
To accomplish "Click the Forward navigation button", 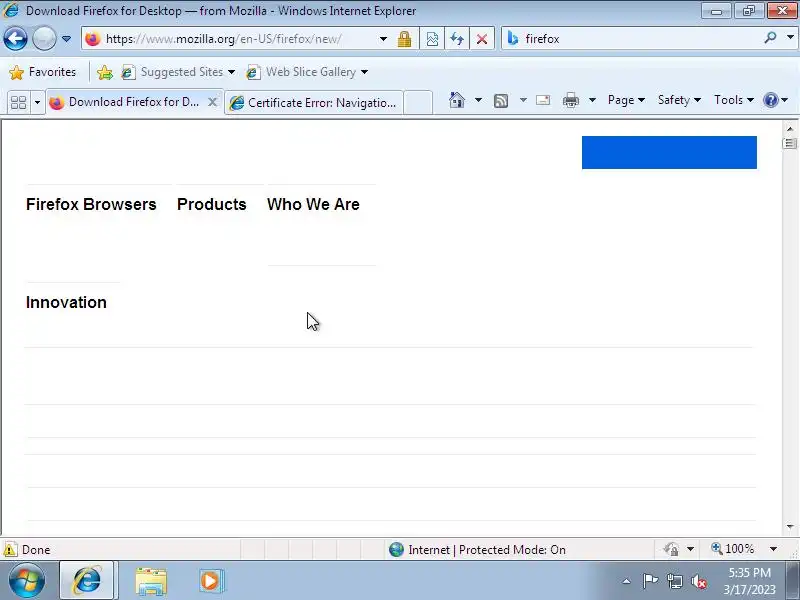I will click(x=44, y=39).
